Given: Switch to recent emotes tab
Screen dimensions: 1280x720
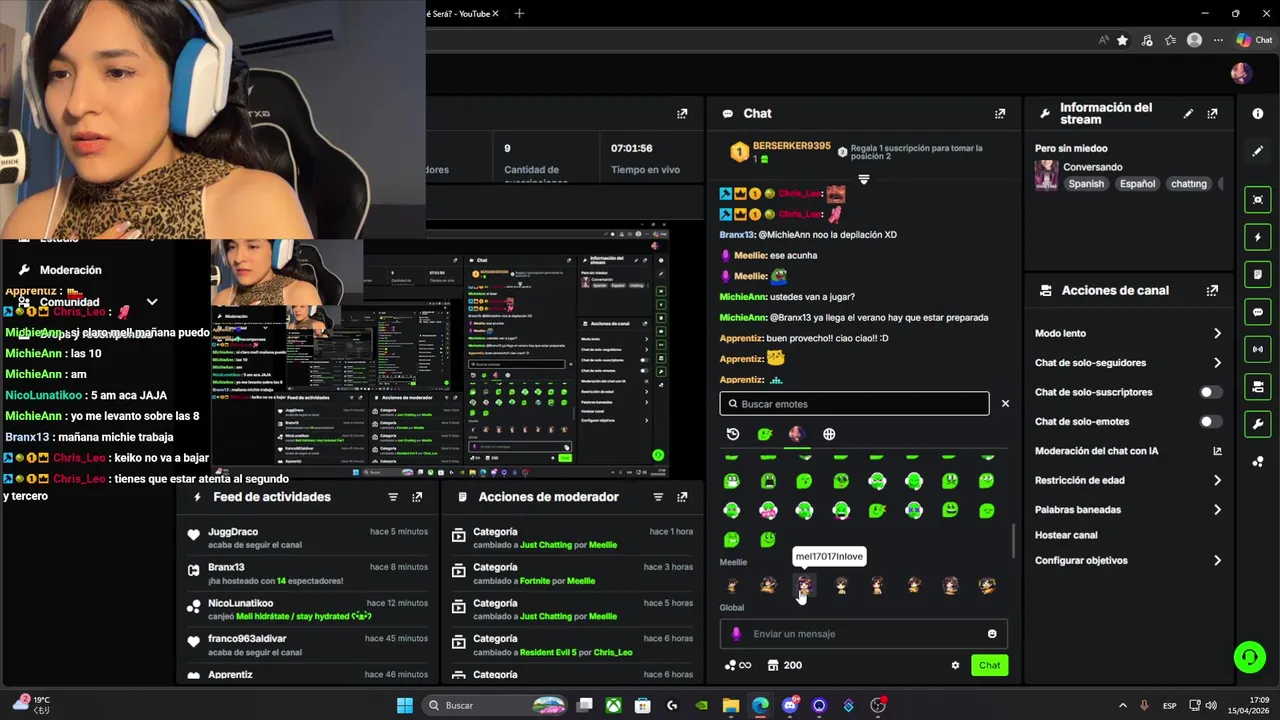Looking at the screenshot, I should 733,434.
